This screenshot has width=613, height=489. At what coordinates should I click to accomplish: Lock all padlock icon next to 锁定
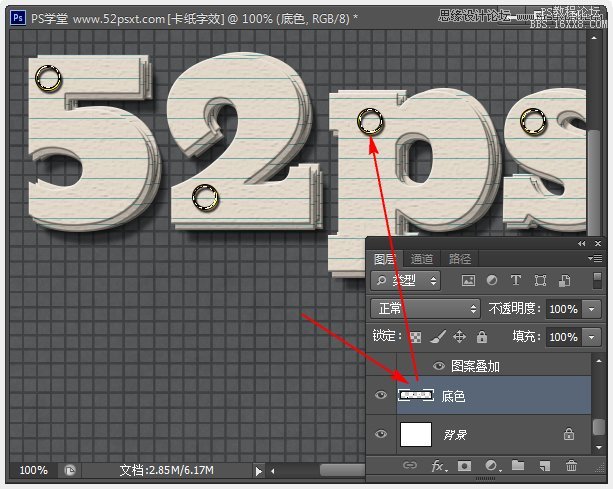pos(482,337)
